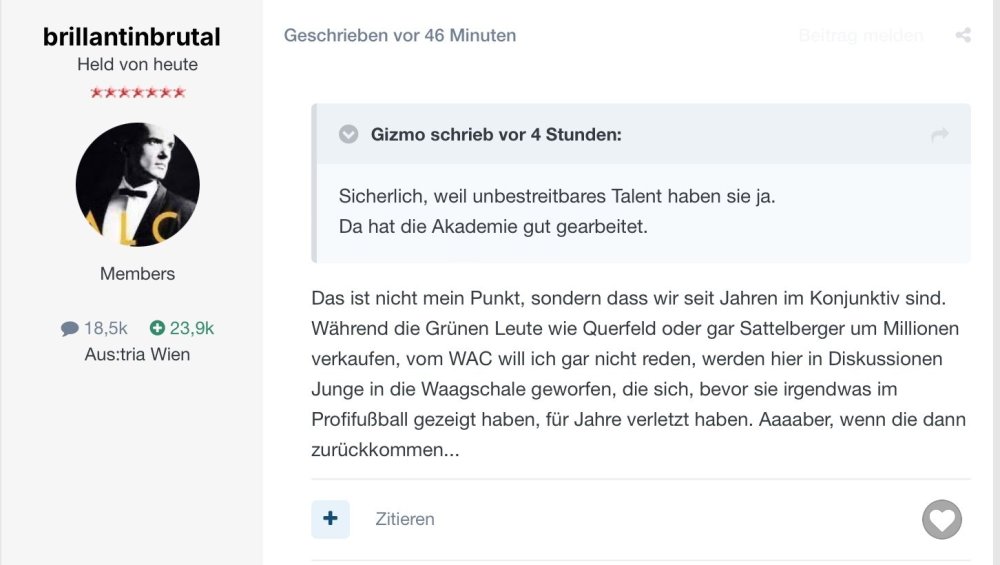The image size is (1000, 565).
Task: Click the red star rank pips
Action: pyautogui.click(x=138, y=93)
